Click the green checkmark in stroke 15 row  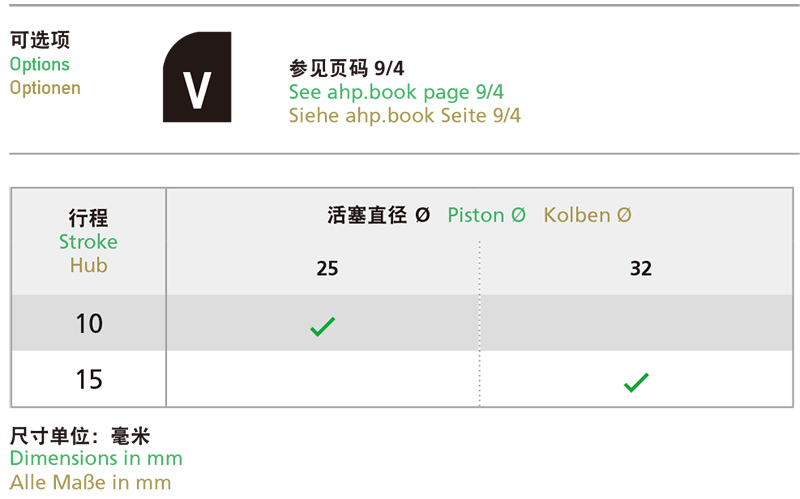tap(636, 383)
